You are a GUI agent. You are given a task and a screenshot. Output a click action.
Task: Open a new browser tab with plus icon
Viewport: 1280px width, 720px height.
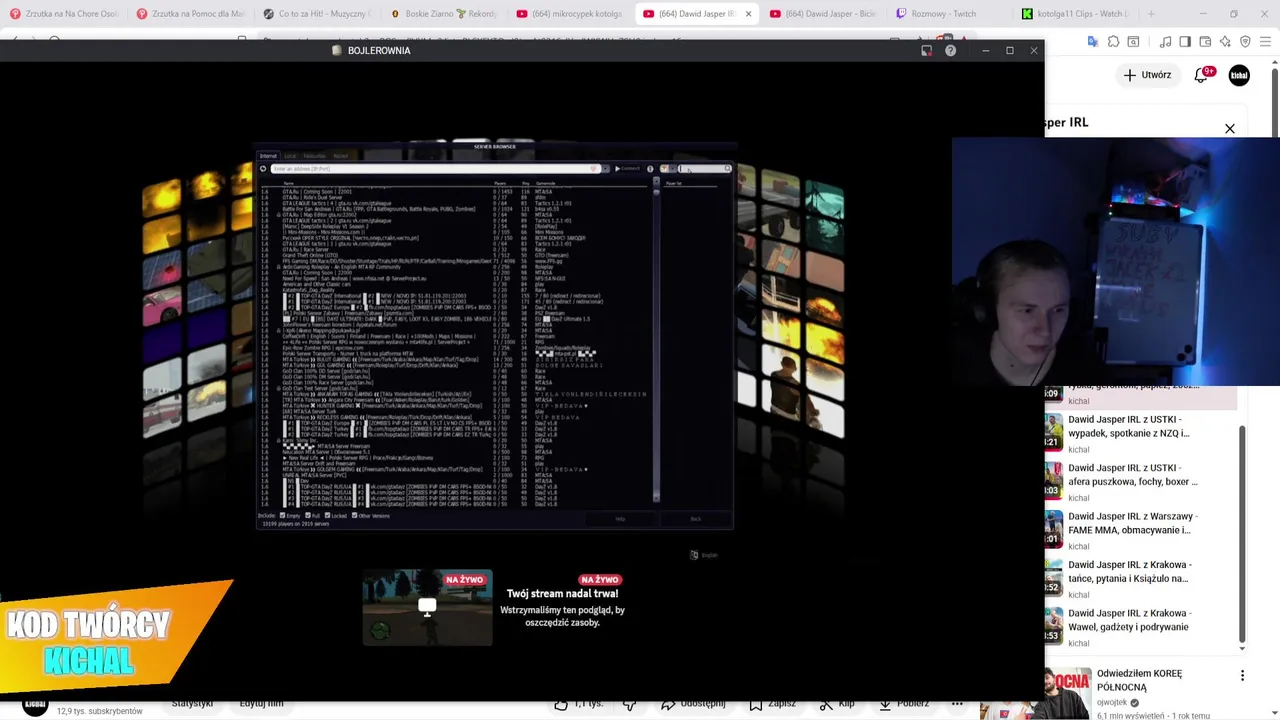pyautogui.click(x=1151, y=14)
